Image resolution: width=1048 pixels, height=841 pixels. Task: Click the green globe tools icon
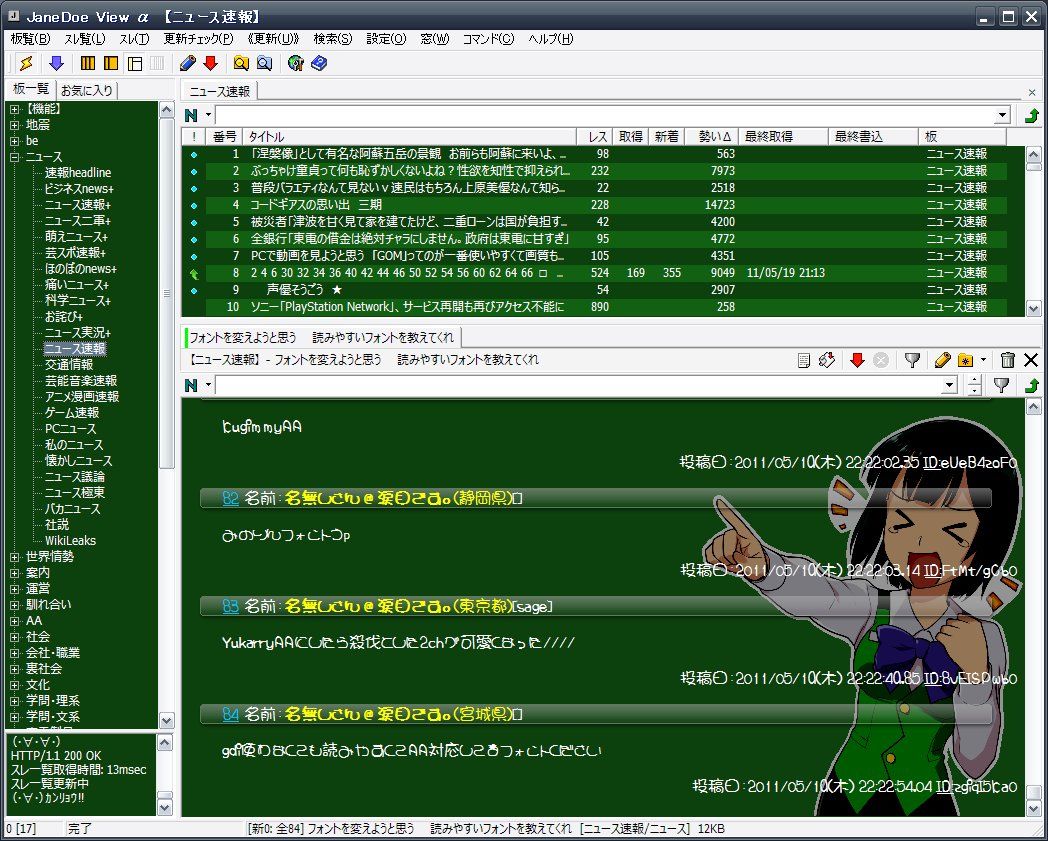pos(295,63)
